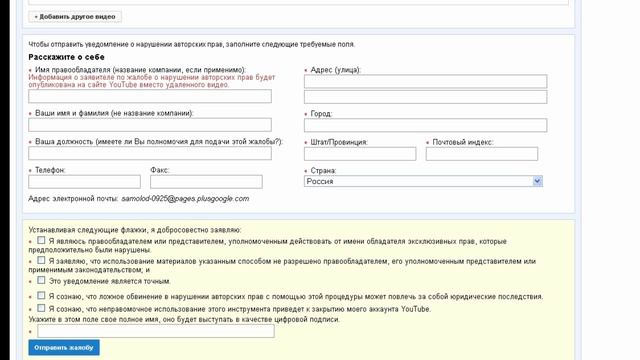Image resolution: width=640 pixels, height=360 pixels.
Task: Check 'Я заявляю, что использование материалов' box
Action: (x=41, y=260)
